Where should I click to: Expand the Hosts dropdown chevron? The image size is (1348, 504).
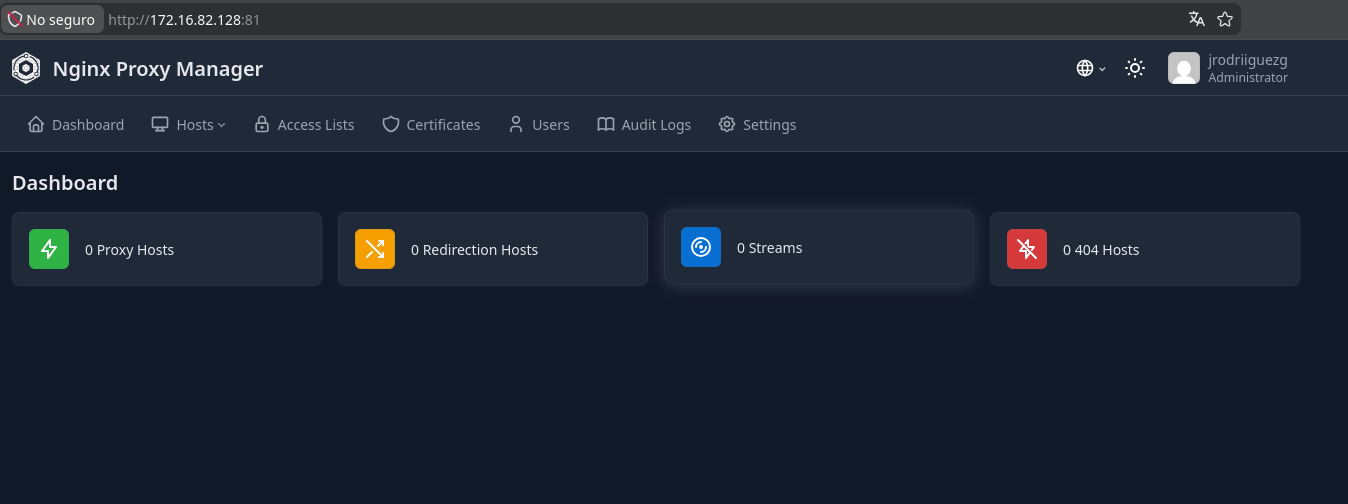(x=222, y=125)
